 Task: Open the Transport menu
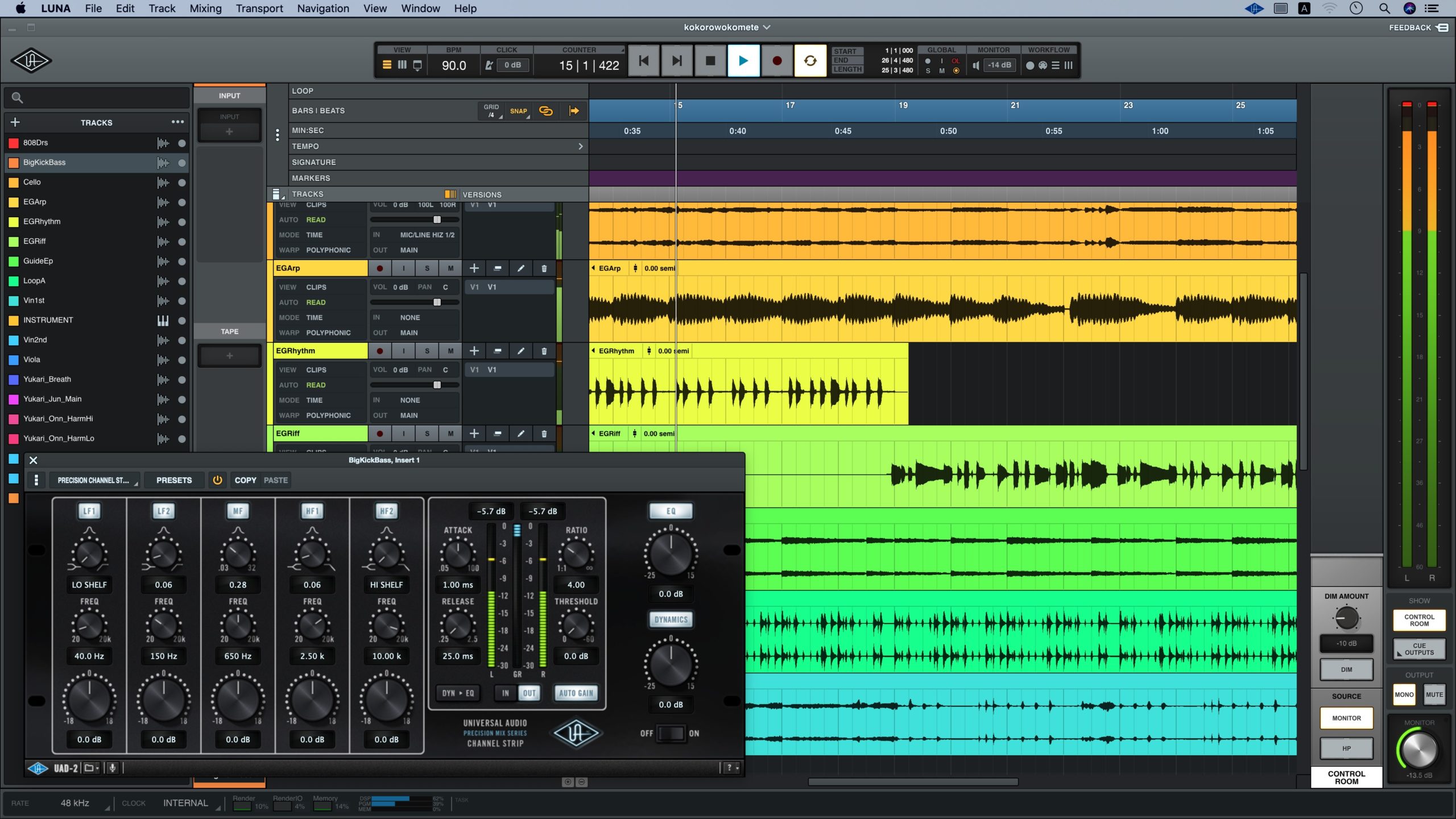click(259, 9)
